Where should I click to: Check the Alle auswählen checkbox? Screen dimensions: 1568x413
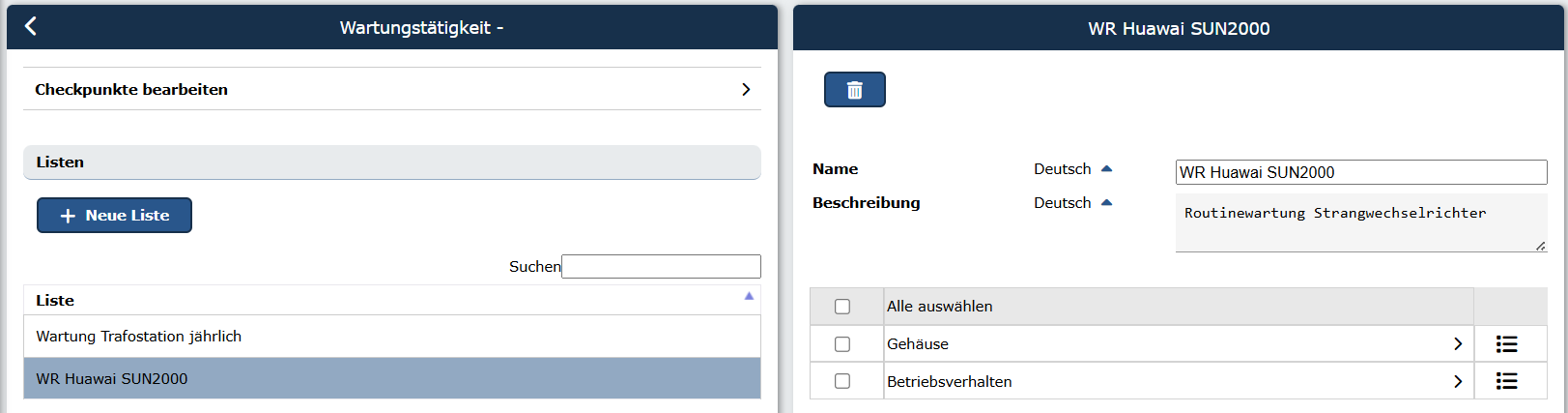coord(842,307)
